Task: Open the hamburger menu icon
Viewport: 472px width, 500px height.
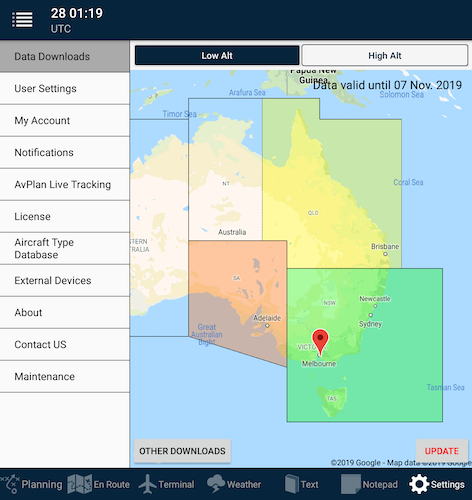Action: (22, 20)
